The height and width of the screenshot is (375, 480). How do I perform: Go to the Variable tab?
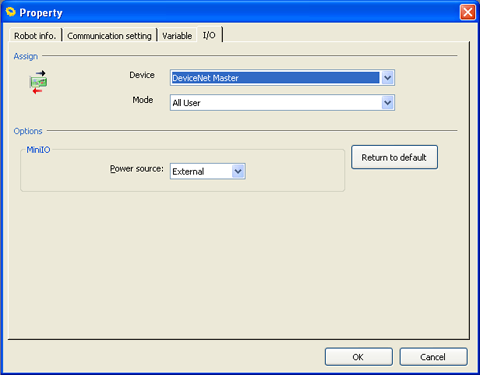point(177,35)
